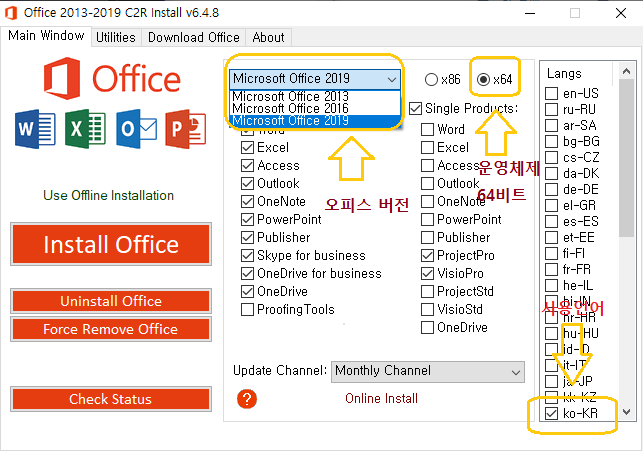Toggle the Single Products checkbox
643x451 pixels.
tap(415, 109)
